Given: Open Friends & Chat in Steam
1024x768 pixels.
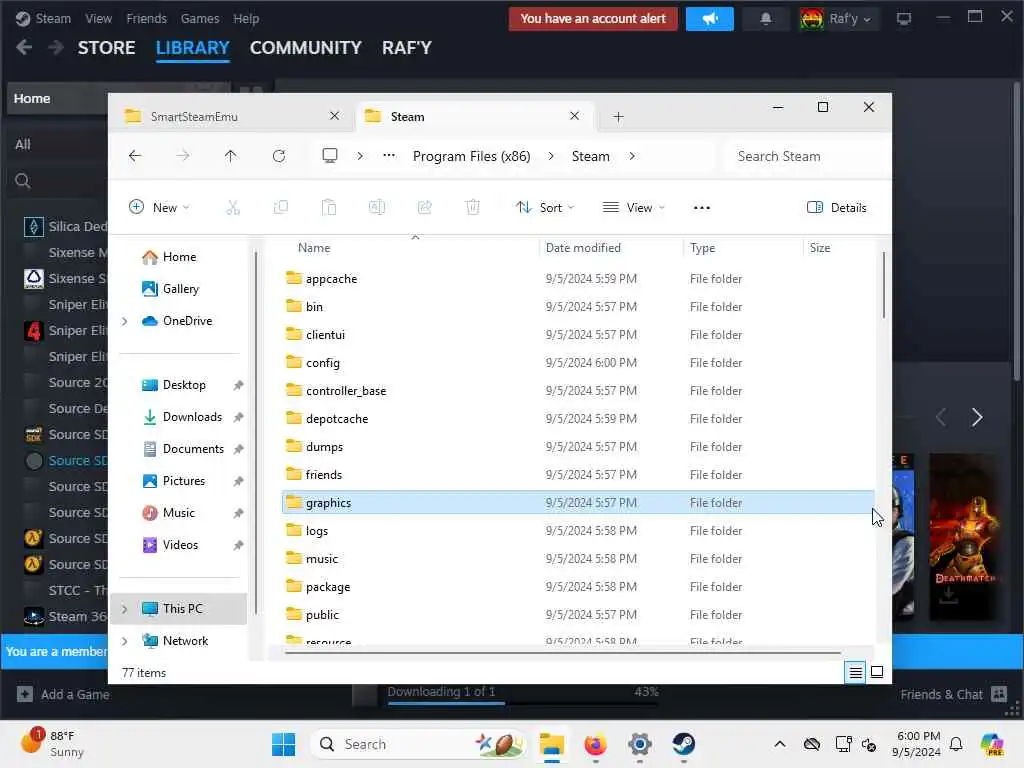Looking at the screenshot, I should coord(953,695).
